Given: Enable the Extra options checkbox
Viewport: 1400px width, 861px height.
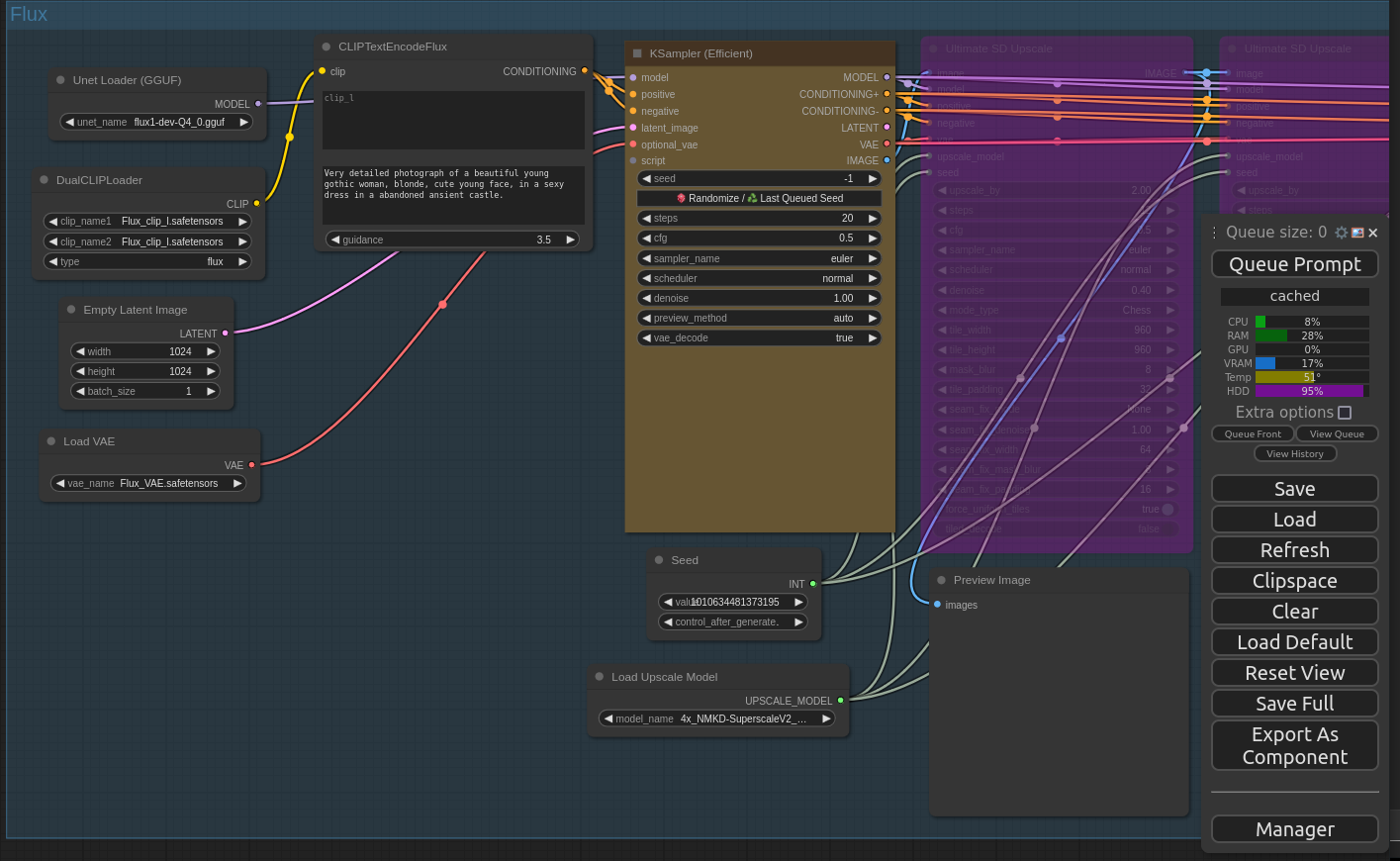Looking at the screenshot, I should [x=1345, y=413].
